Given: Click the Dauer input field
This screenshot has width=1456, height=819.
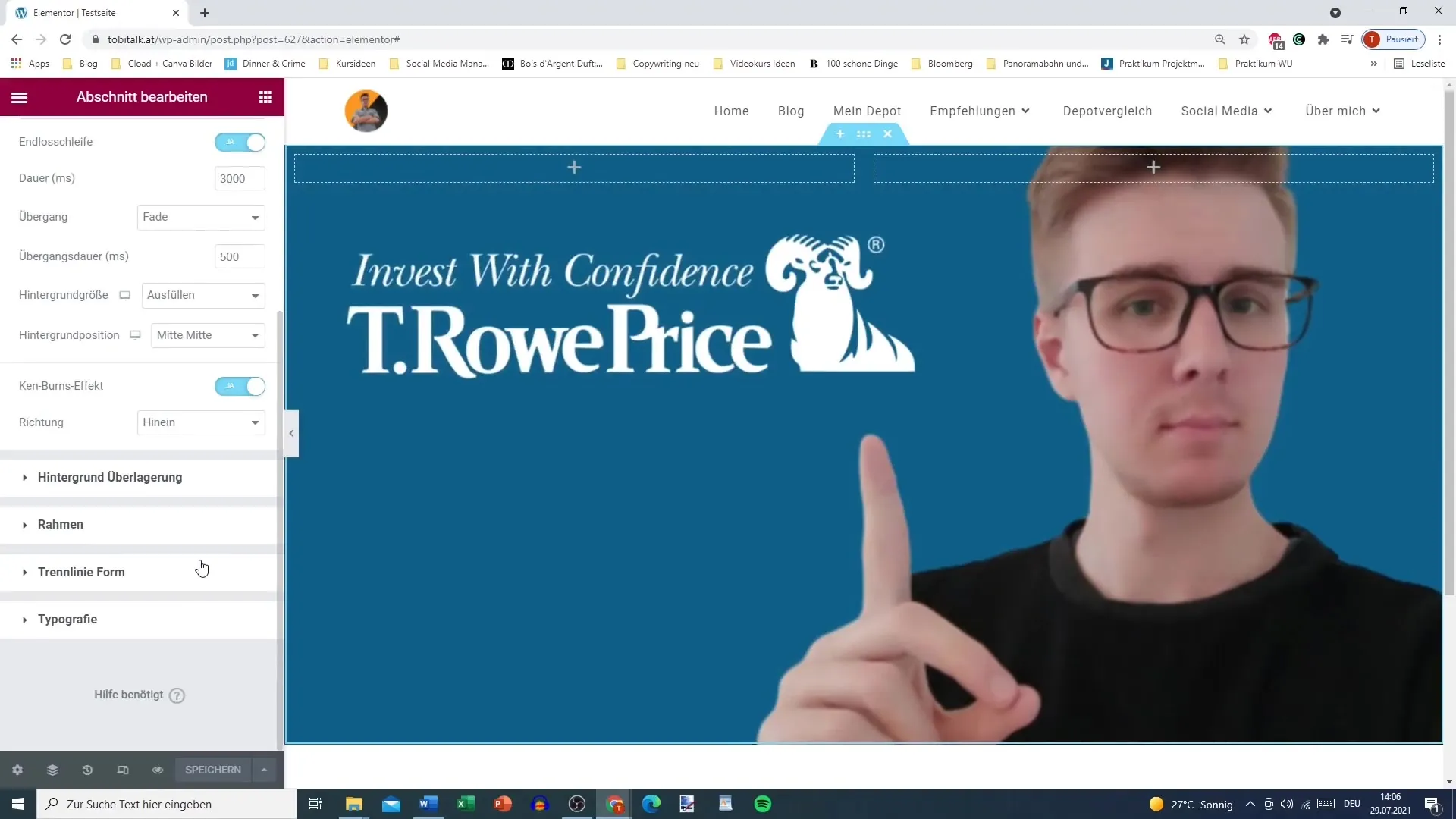Looking at the screenshot, I should click(x=239, y=179).
